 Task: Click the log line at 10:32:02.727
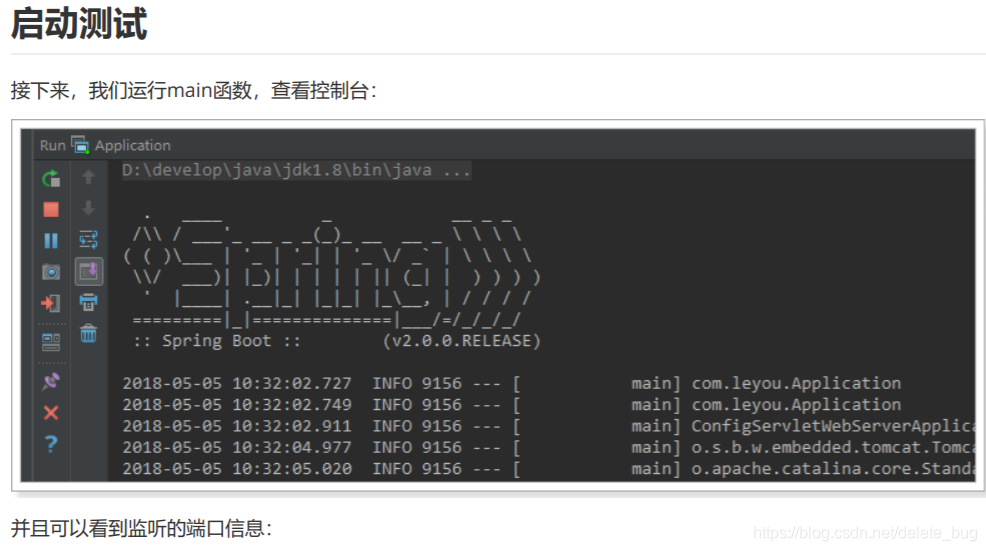(x=511, y=384)
